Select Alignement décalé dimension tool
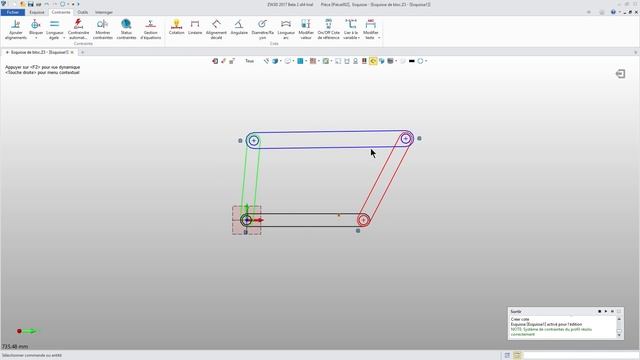The image size is (640, 360). 216,29
